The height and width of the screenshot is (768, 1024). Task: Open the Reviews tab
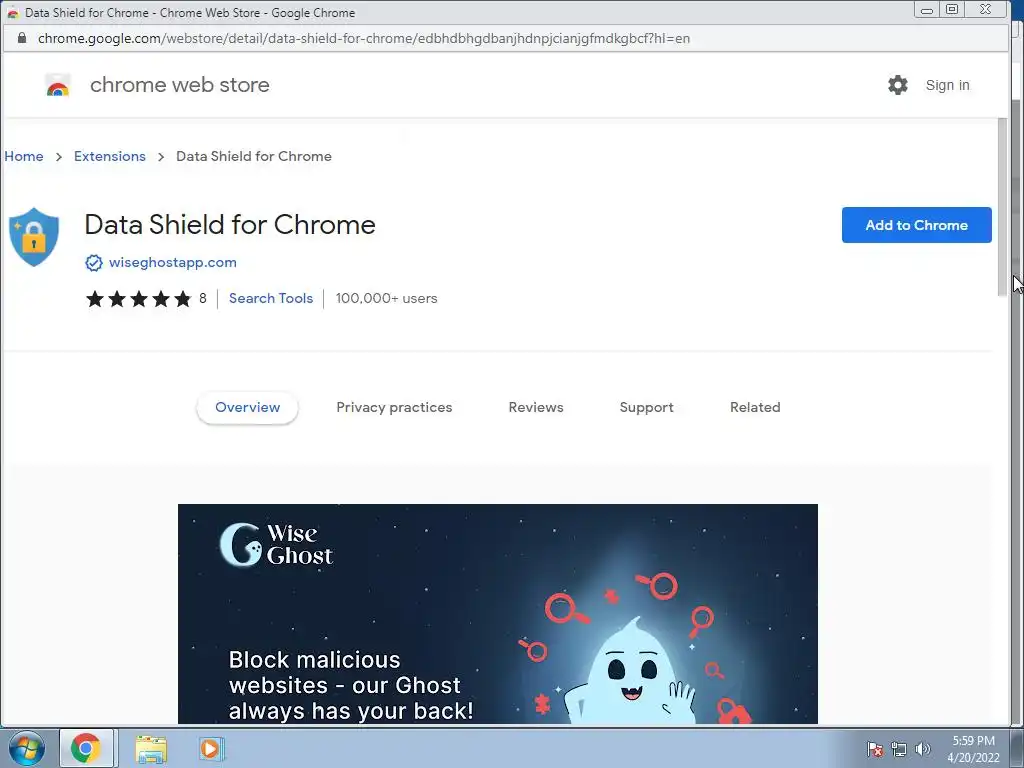(536, 408)
